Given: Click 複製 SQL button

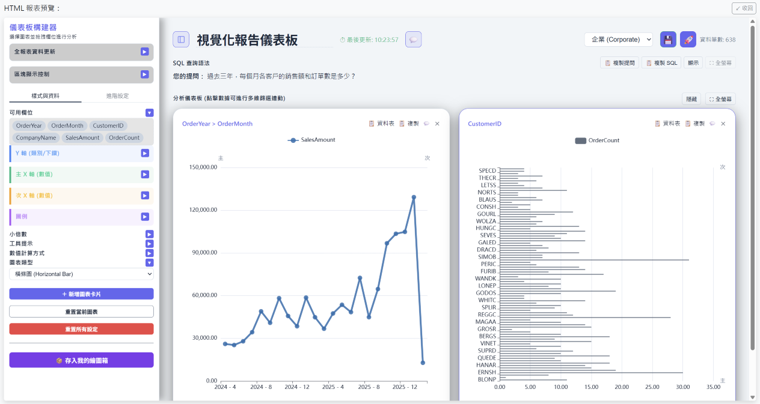Looking at the screenshot, I should click(661, 63).
